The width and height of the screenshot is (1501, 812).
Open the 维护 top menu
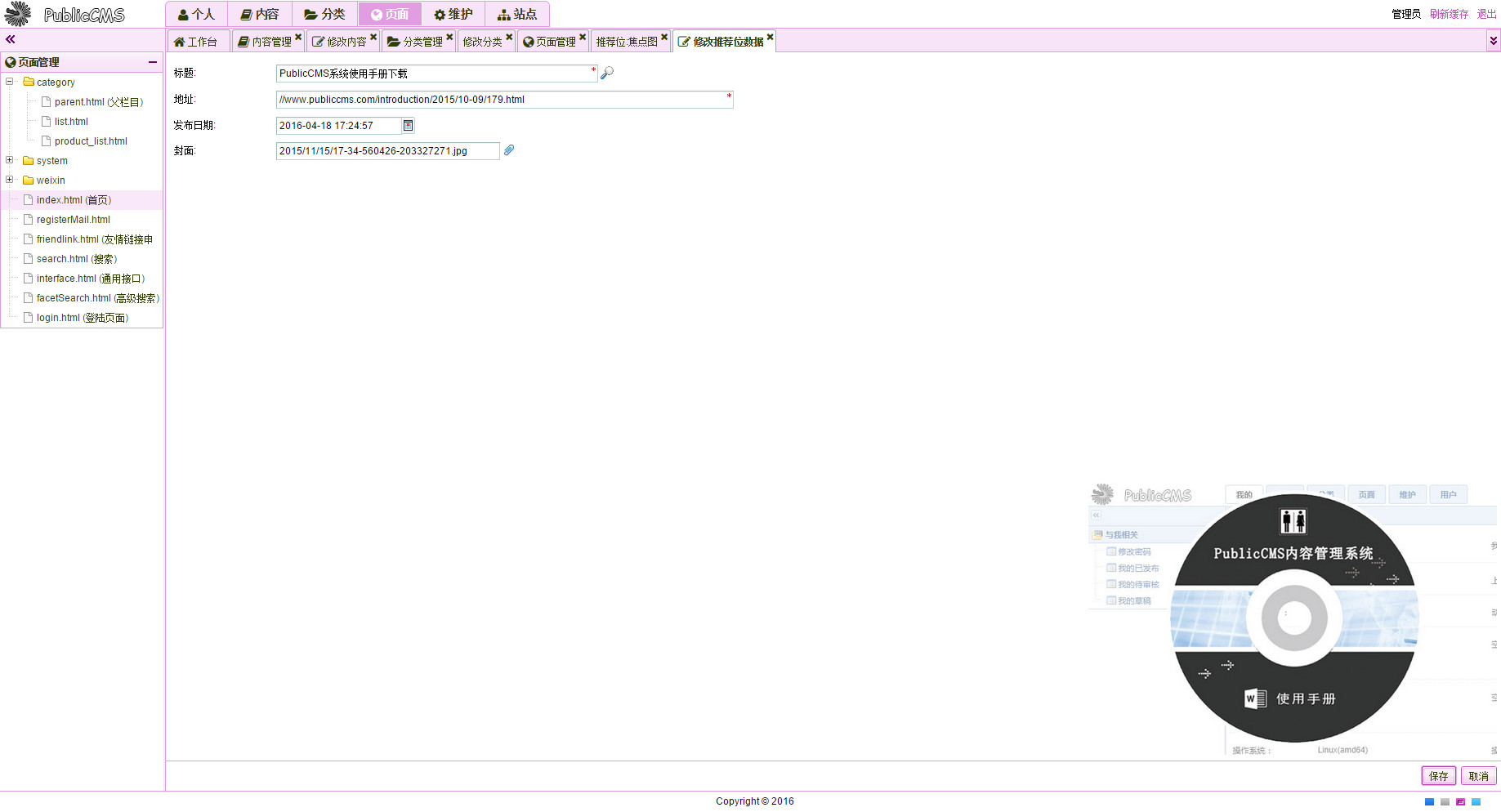pos(453,14)
